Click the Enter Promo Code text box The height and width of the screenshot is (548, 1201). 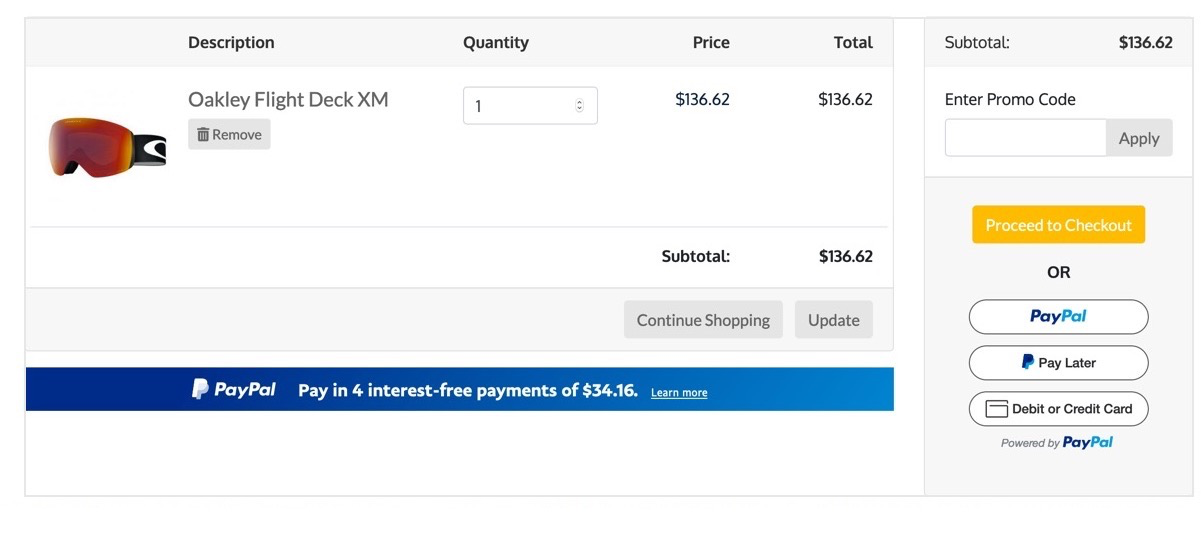1025,138
